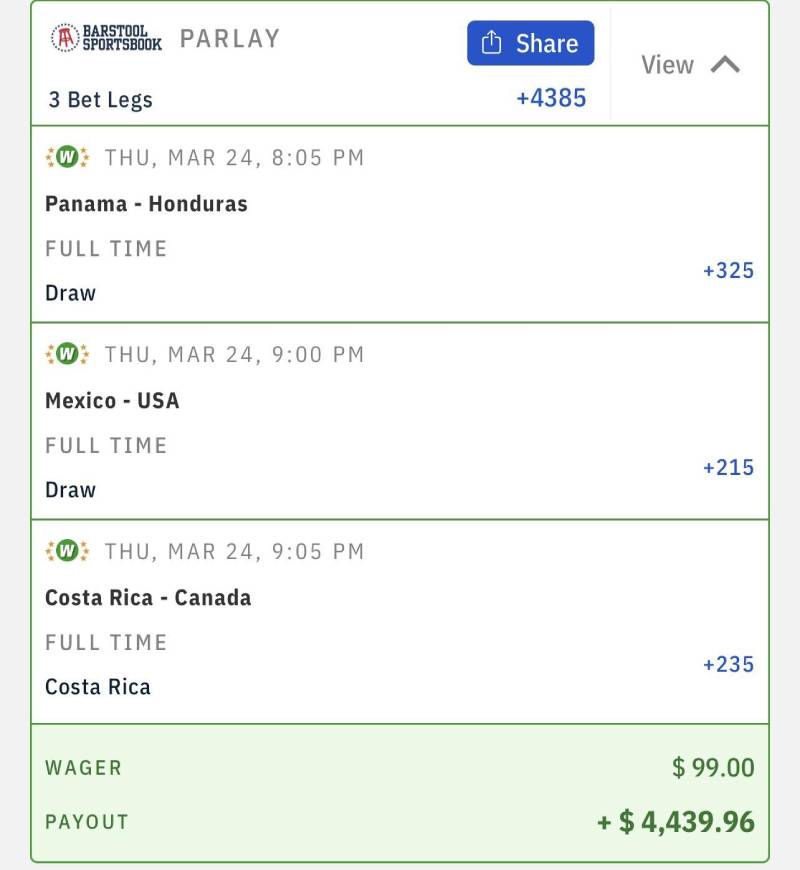Click the PARLAY header label
The height and width of the screenshot is (870, 800).
pyautogui.click(x=229, y=38)
